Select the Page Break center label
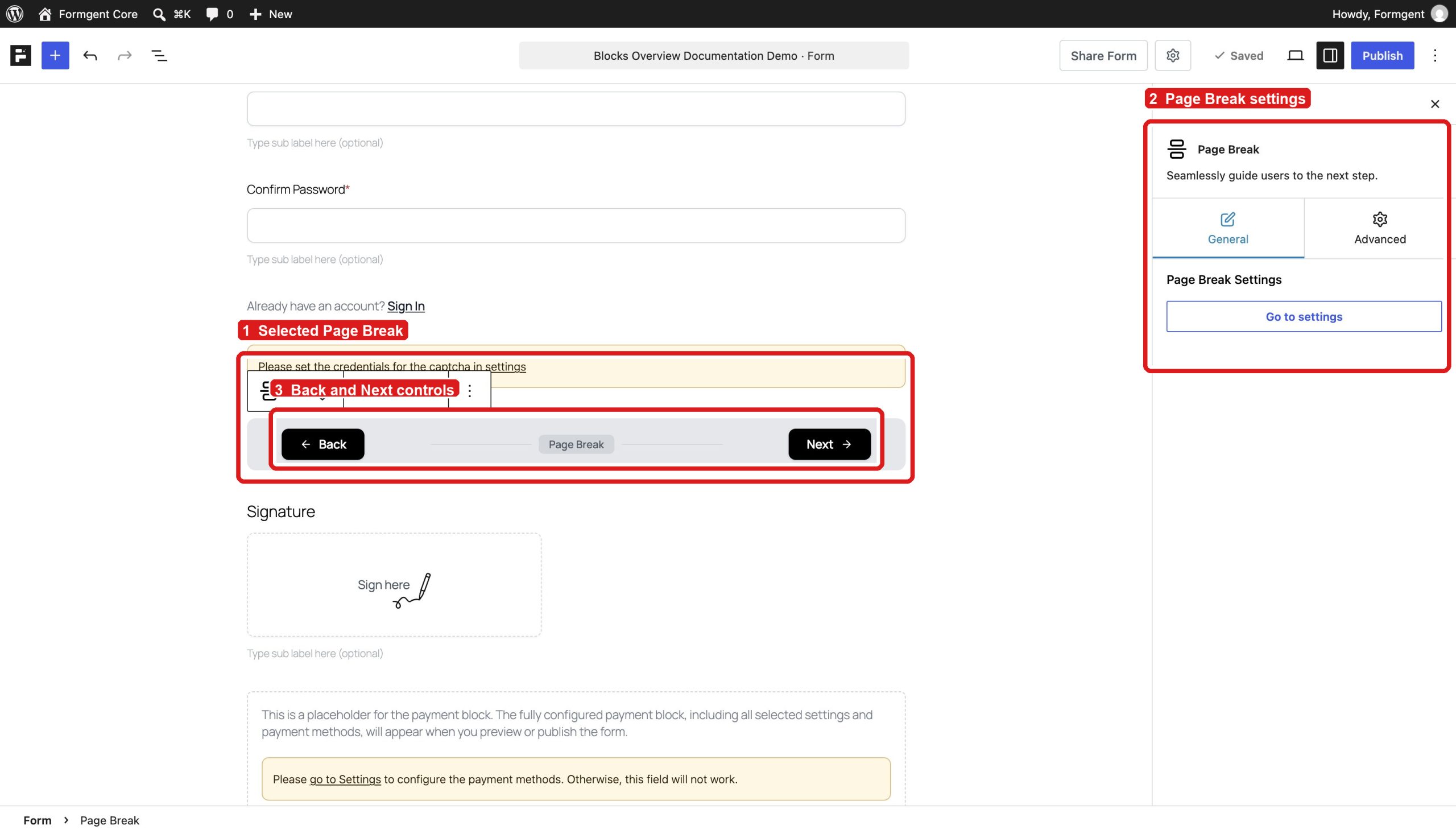The image size is (1456, 834). click(x=576, y=444)
